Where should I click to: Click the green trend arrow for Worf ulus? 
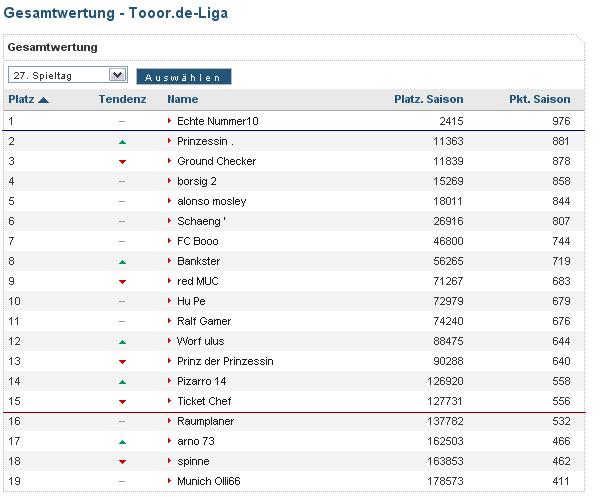pyautogui.click(x=122, y=342)
